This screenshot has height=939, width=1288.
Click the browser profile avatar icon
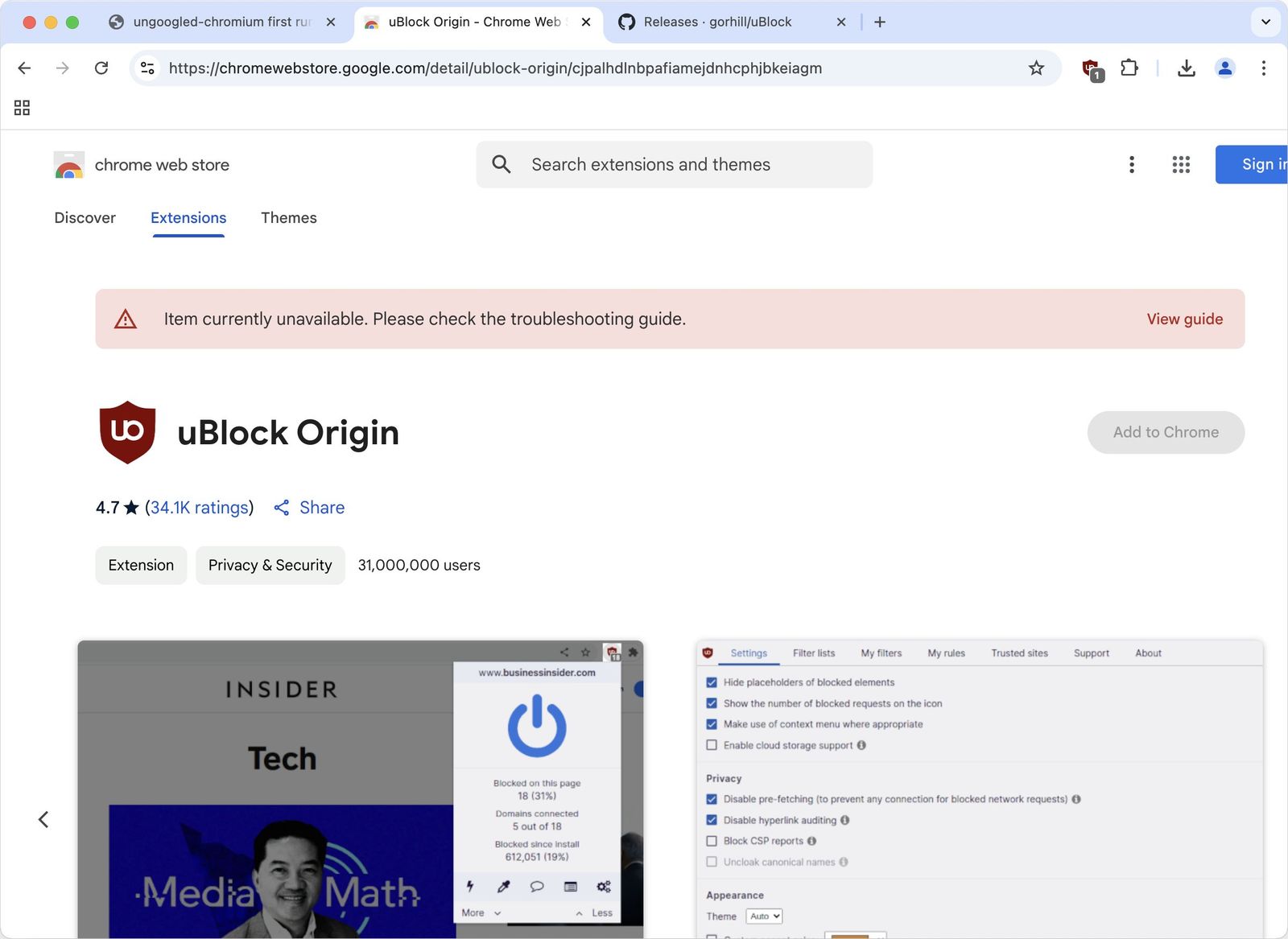pos(1224,68)
